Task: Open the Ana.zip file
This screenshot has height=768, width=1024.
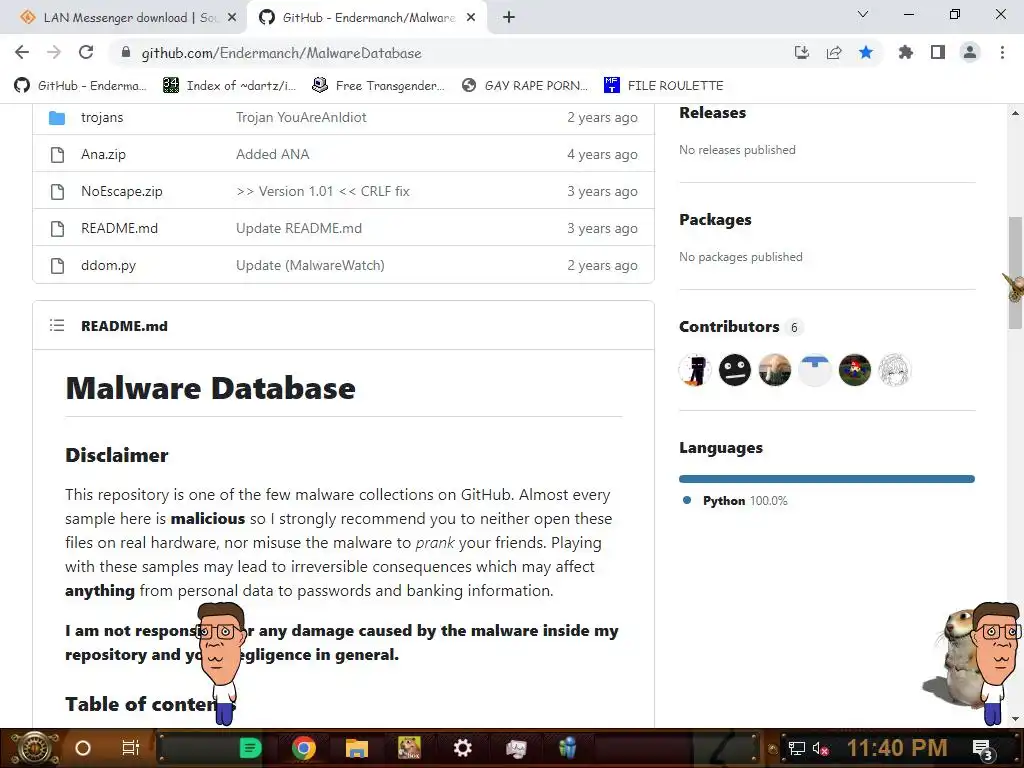Action: [103, 155]
